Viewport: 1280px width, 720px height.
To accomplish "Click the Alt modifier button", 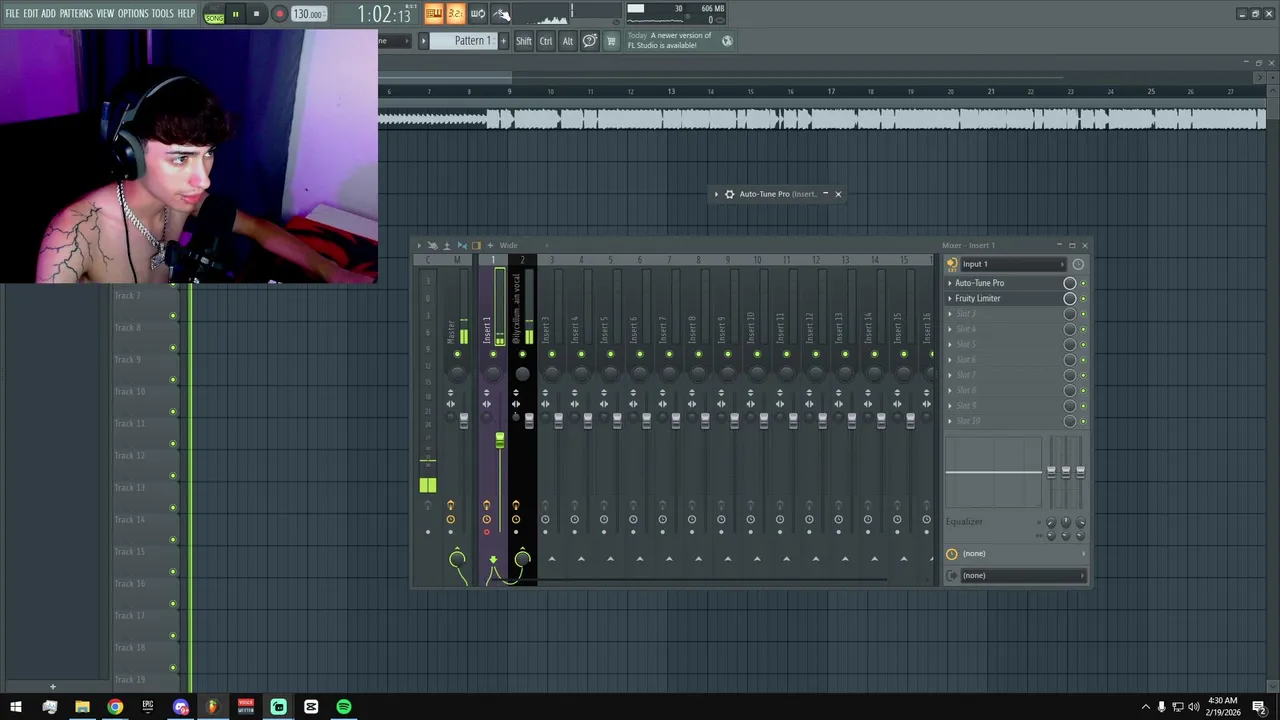I will point(568,41).
